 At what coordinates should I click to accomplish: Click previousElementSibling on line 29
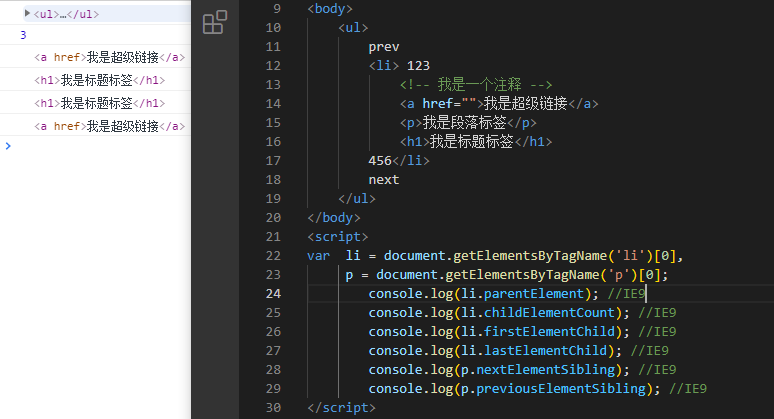[561, 389]
